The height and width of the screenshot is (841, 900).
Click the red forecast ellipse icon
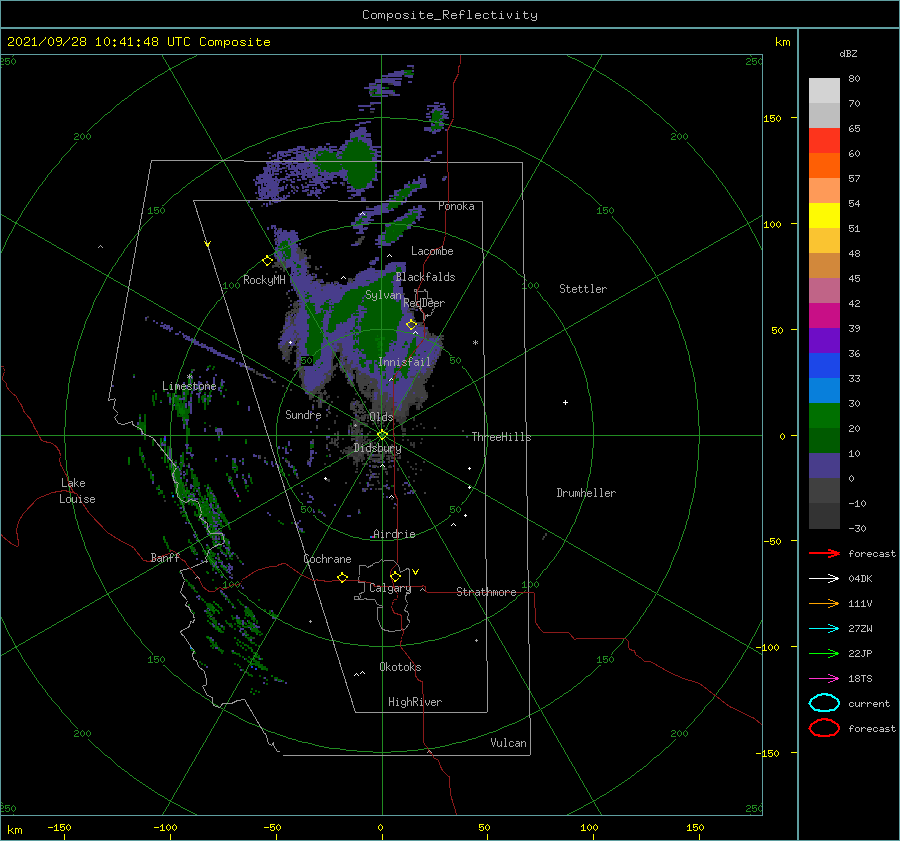pos(824,728)
